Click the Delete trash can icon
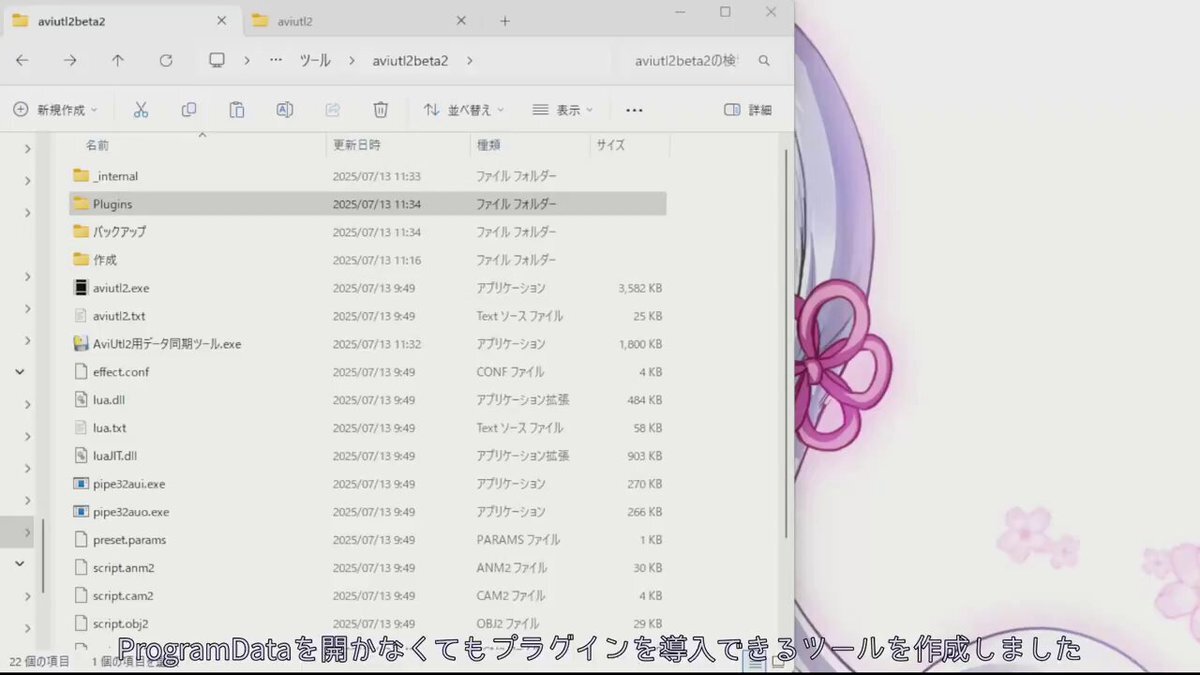The image size is (1200, 675). tap(381, 110)
